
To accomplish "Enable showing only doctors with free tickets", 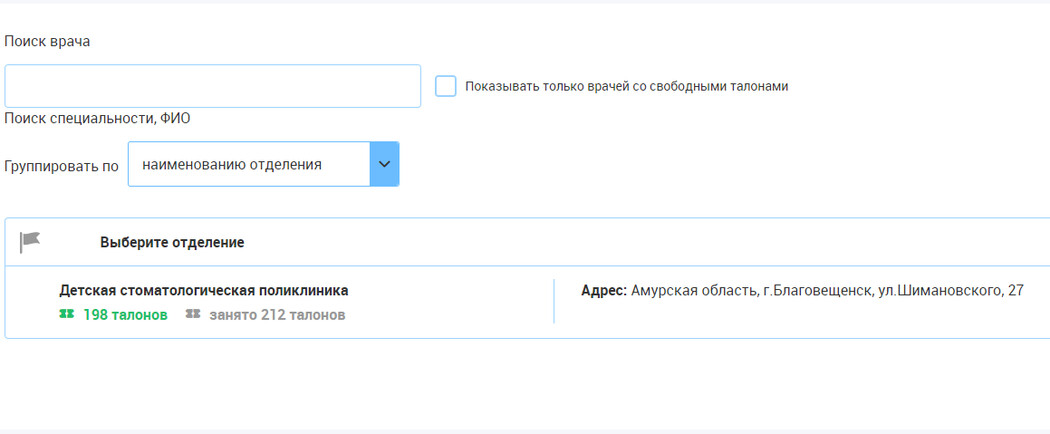I will 445,86.
